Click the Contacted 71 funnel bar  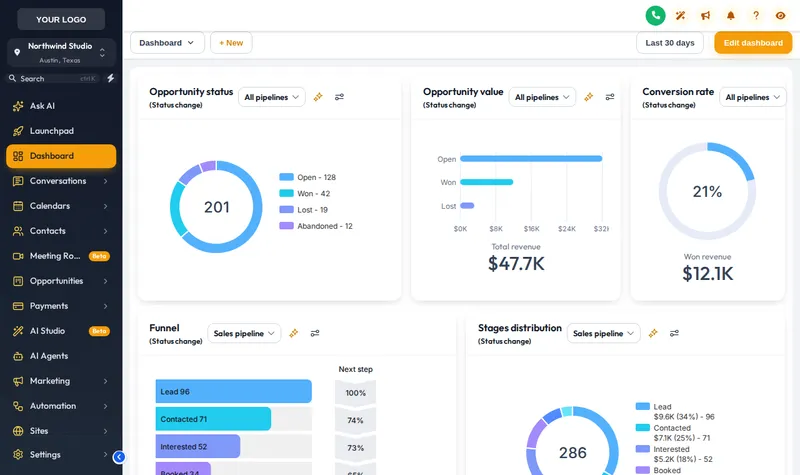point(213,419)
